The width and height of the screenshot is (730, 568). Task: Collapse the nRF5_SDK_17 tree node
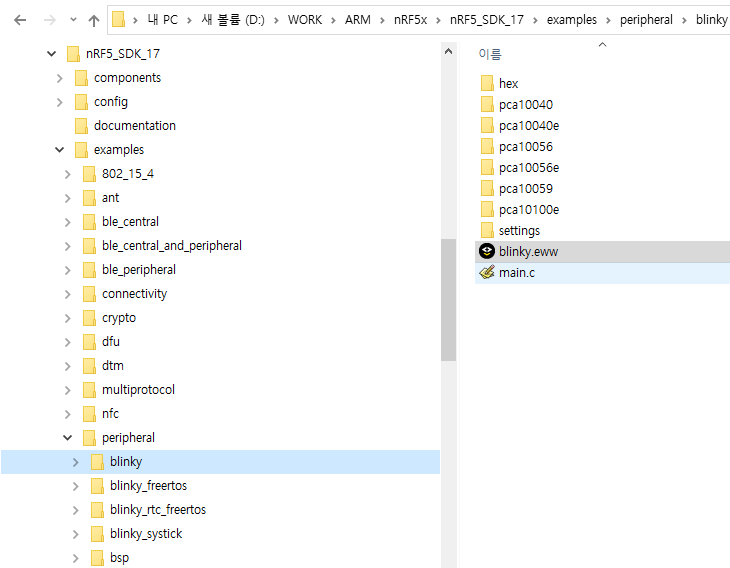pyautogui.click(x=51, y=54)
